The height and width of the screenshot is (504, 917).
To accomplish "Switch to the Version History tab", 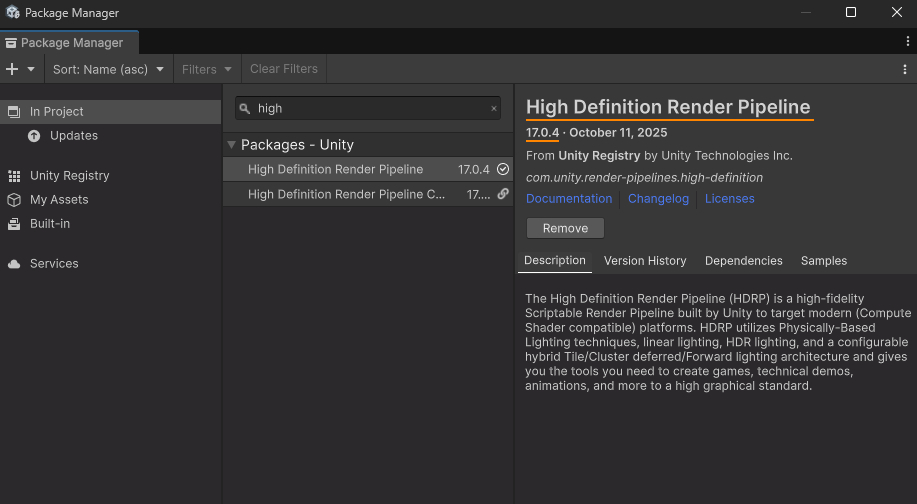I will [645, 261].
